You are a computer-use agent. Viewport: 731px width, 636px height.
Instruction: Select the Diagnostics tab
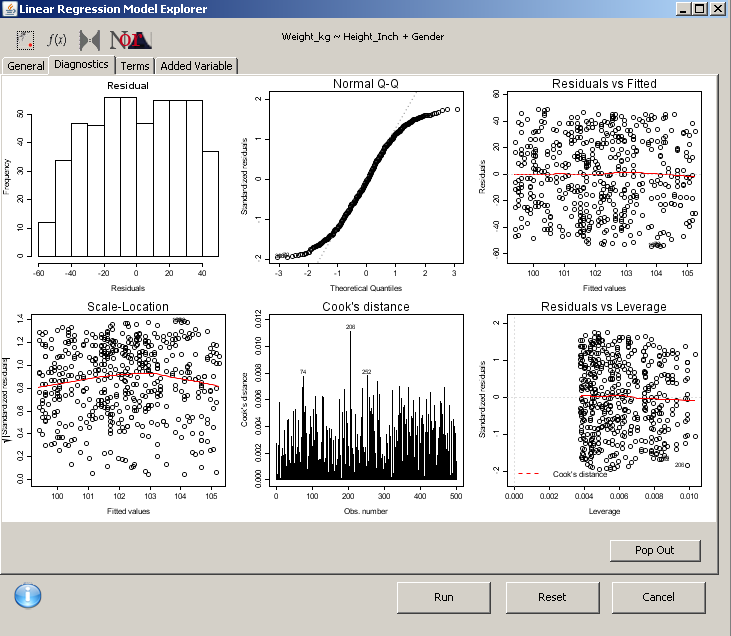82,65
